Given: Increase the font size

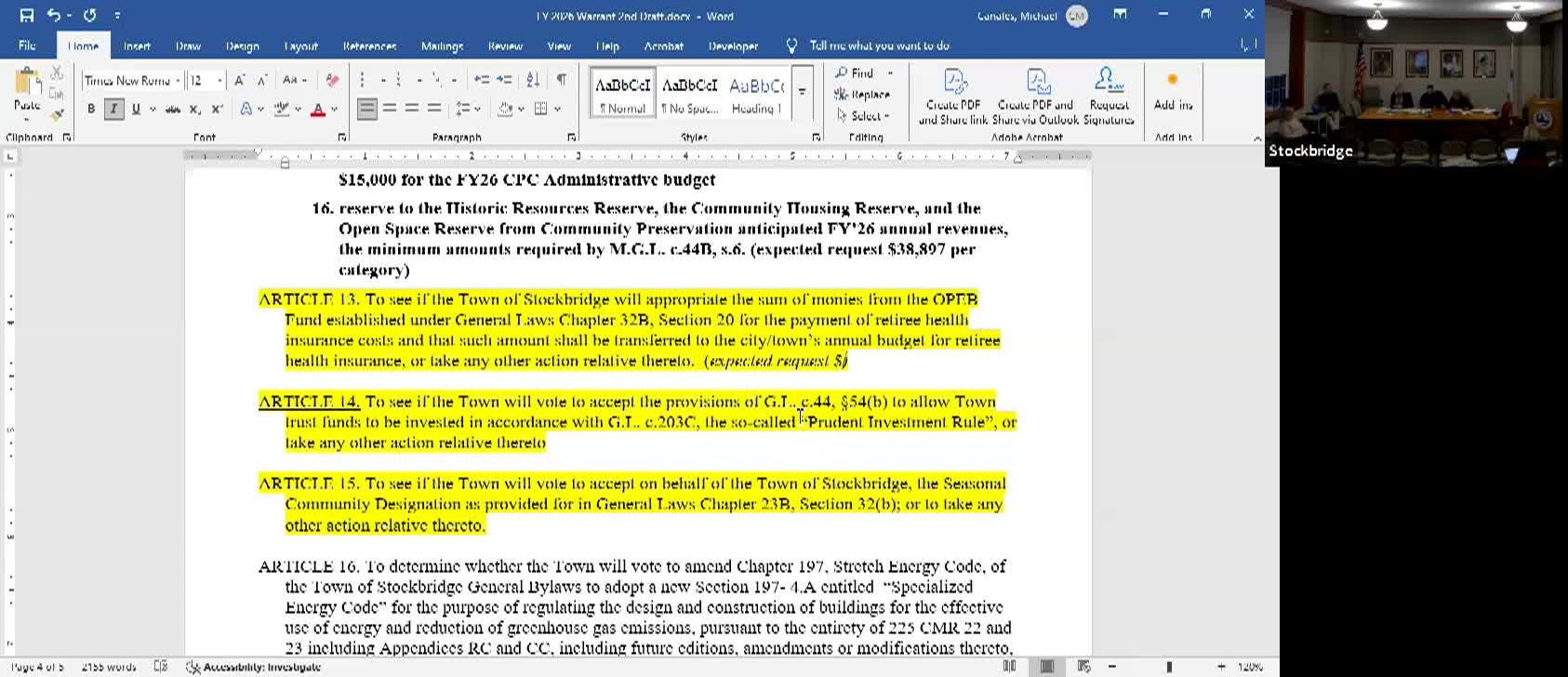Looking at the screenshot, I should [240, 81].
